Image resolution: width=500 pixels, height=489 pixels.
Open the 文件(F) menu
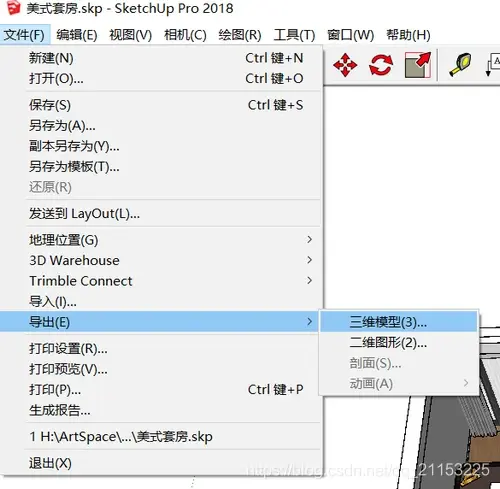pos(25,35)
